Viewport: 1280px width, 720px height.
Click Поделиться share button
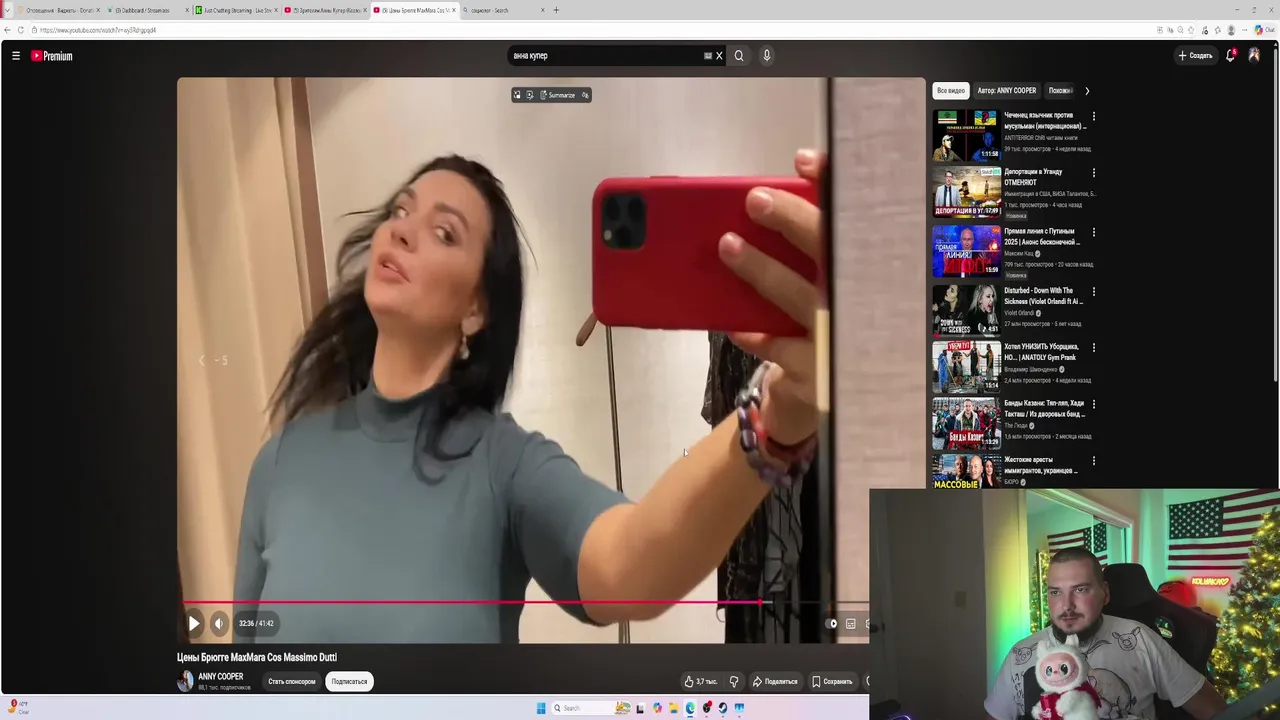tap(775, 681)
